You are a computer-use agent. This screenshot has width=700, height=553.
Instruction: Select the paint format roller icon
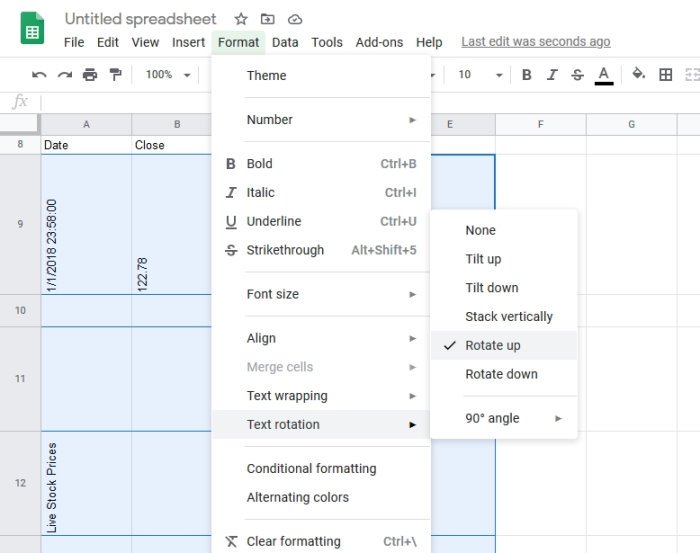tap(115, 75)
